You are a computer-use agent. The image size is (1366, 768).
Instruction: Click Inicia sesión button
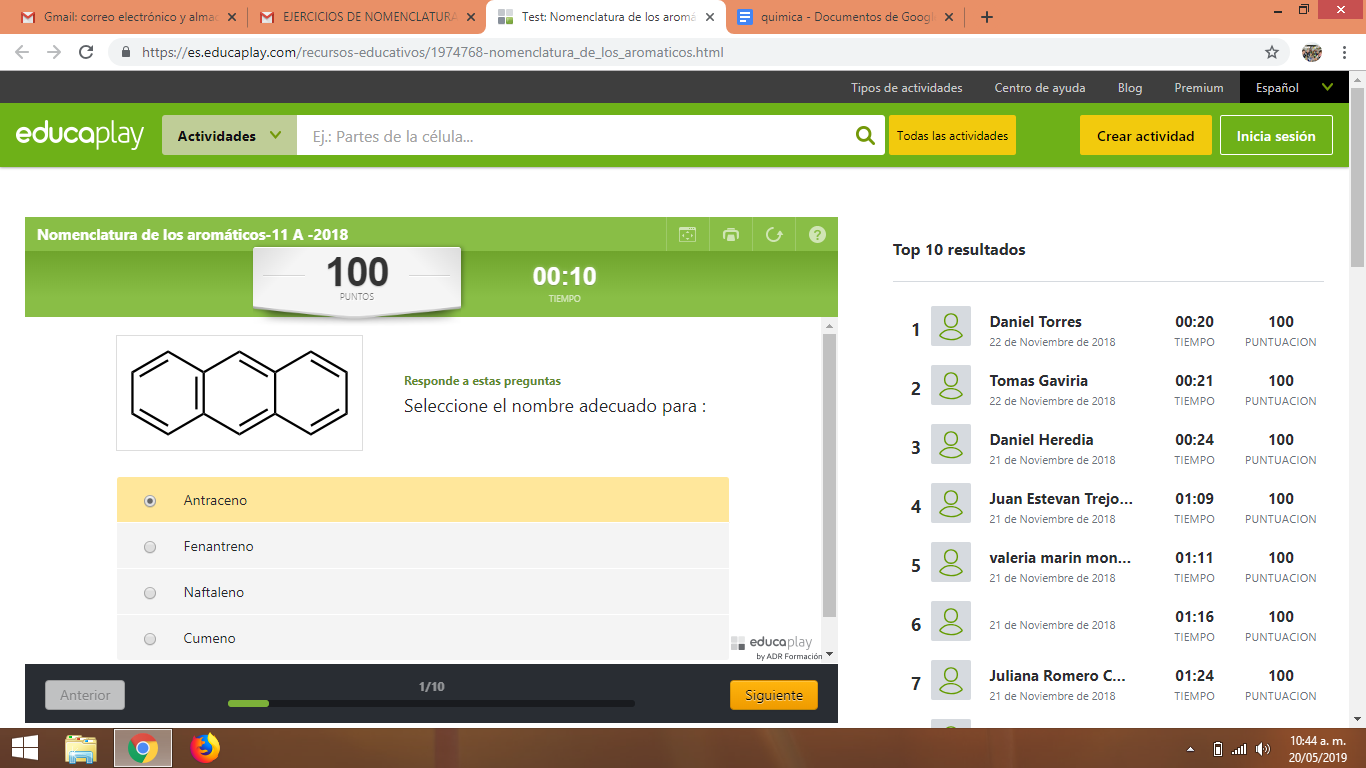pos(1276,136)
